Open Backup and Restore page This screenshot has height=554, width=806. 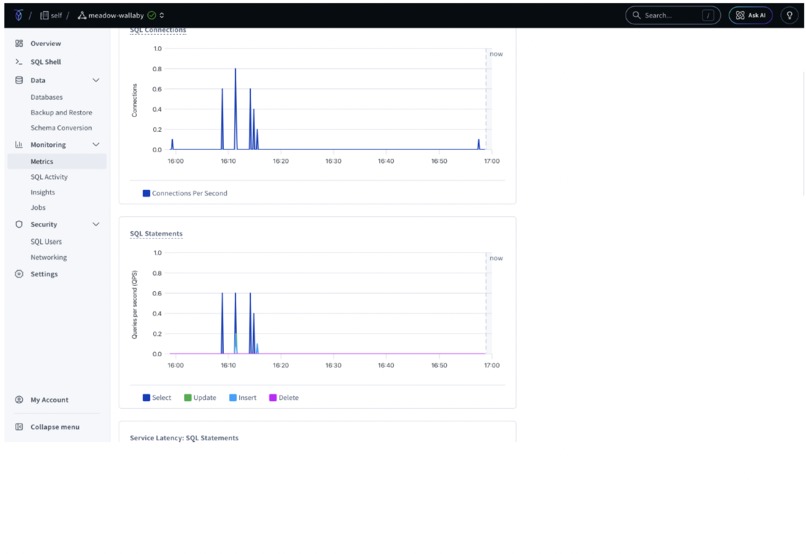coord(61,113)
